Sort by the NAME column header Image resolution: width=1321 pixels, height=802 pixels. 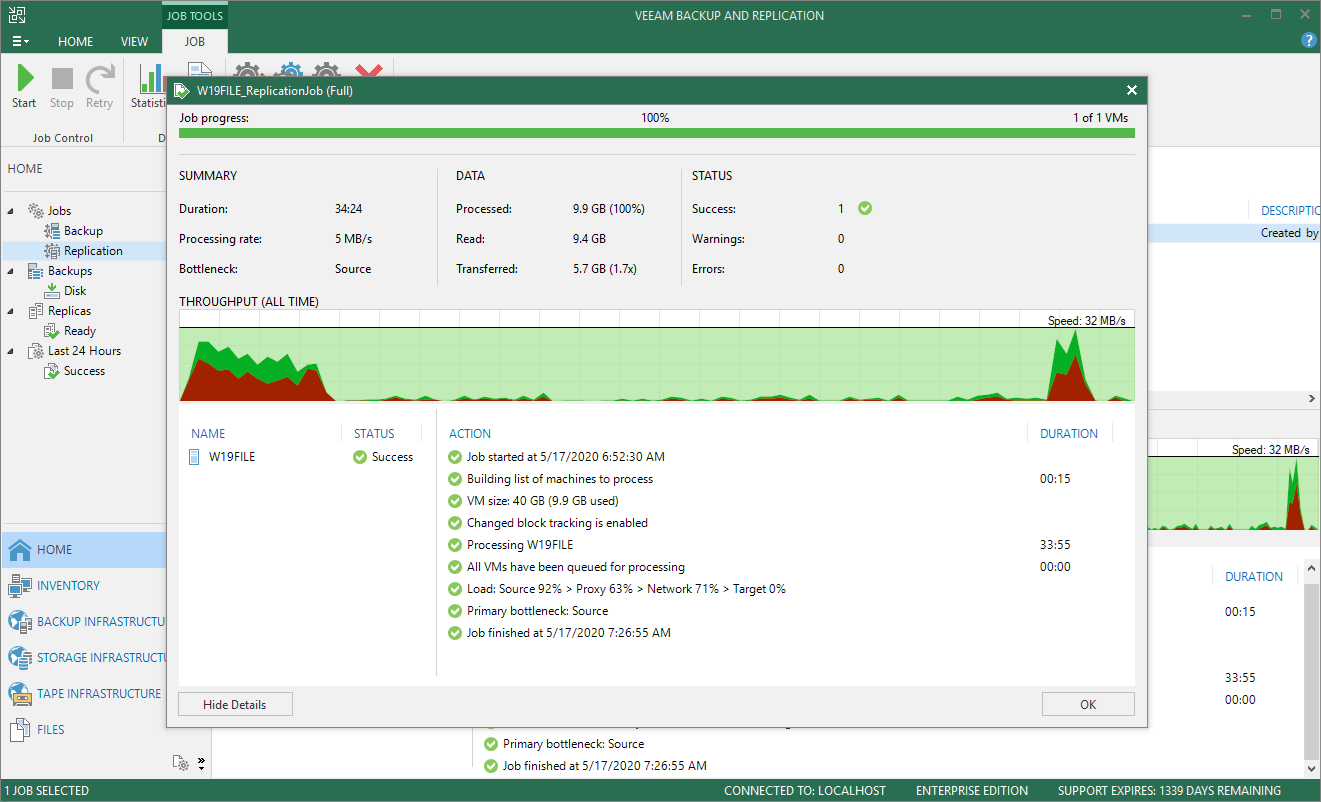208,434
